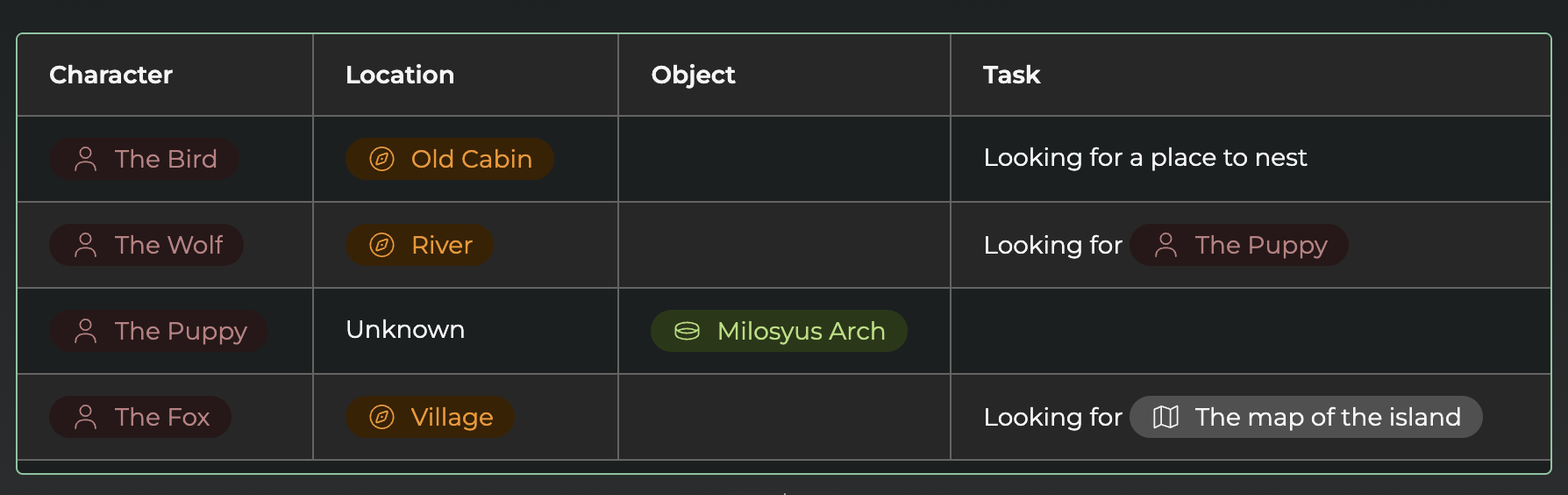Click the compass icon on Village
The width and height of the screenshot is (1568, 495).
point(381,417)
